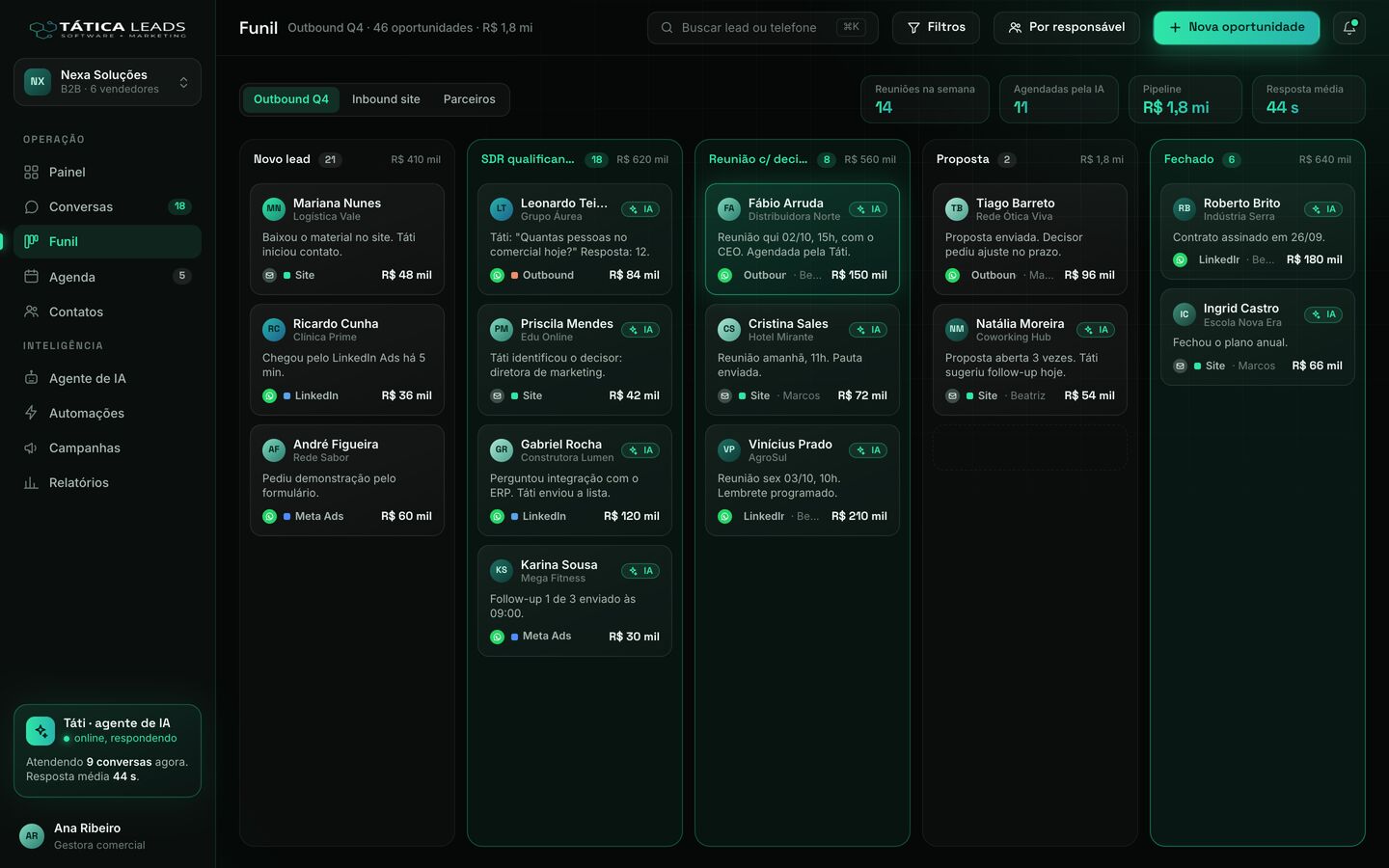Click the Automações lightning icon
The height and width of the screenshot is (868, 1389).
[x=31, y=413]
